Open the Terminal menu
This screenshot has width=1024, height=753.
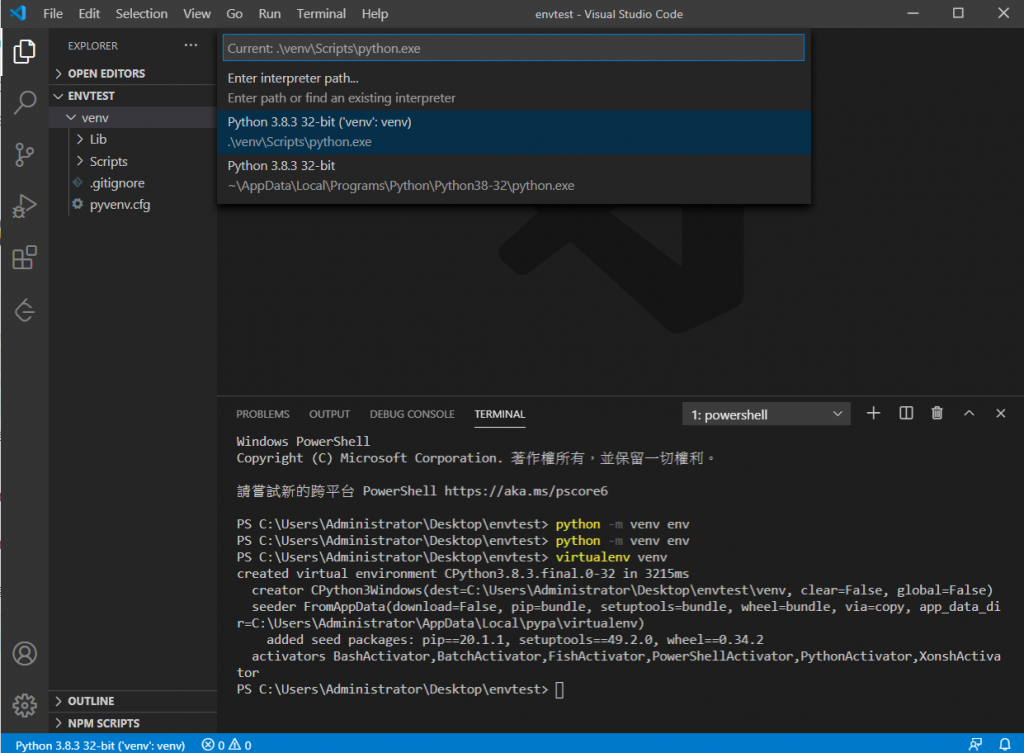tap(321, 14)
